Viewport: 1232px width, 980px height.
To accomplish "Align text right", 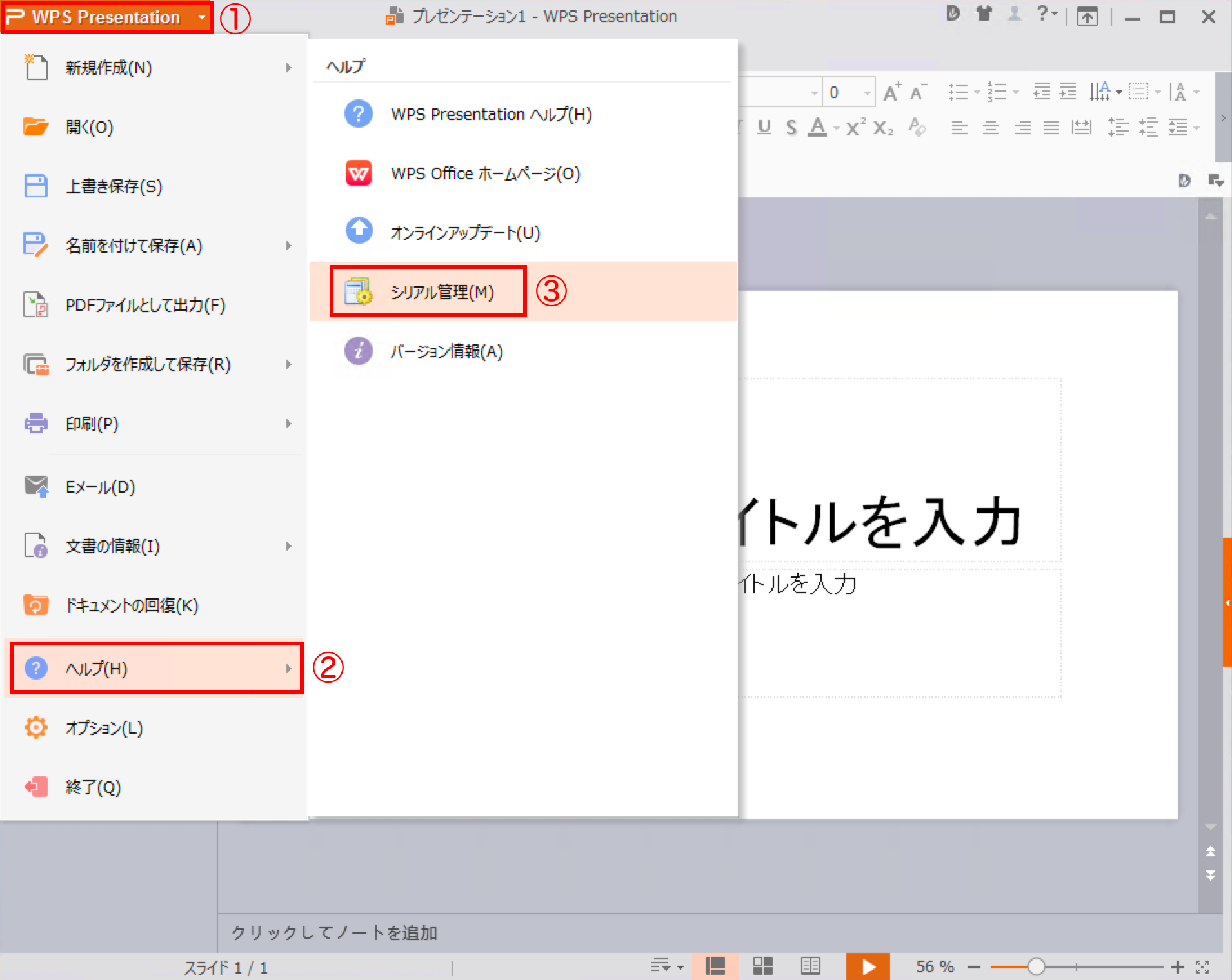I will [x=1022, y=128].
